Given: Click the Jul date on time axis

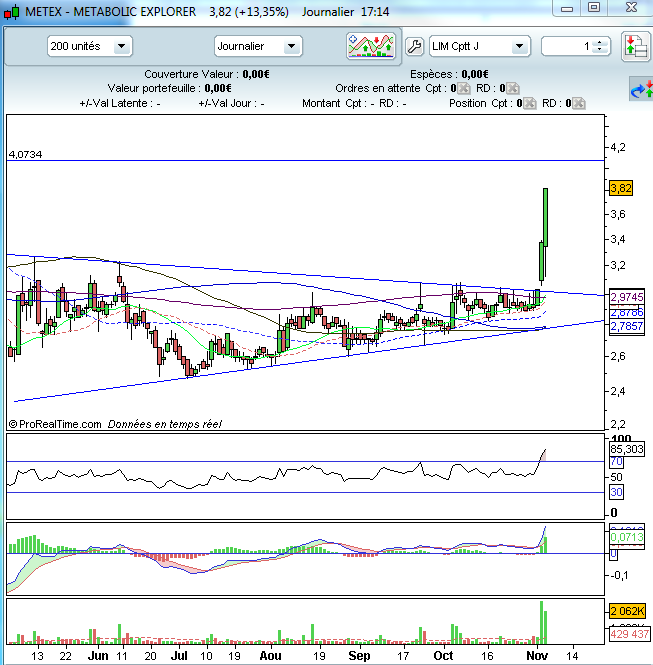Looking at the screenshot, I should point(179,656).
